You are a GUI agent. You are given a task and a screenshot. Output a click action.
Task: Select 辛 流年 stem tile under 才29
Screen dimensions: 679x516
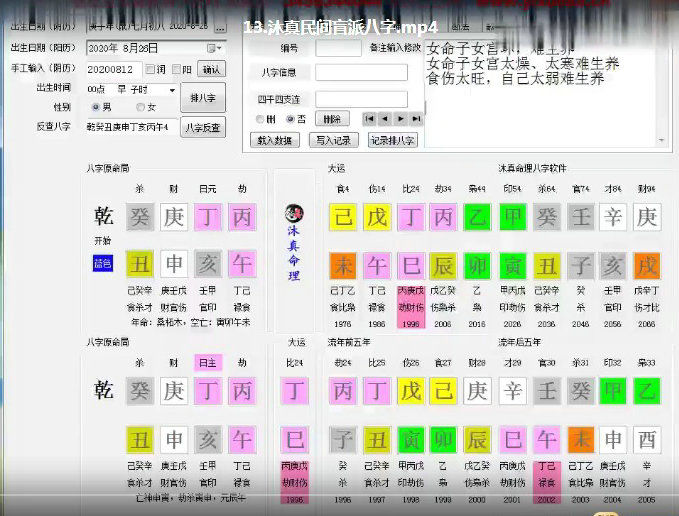point(513,390)
